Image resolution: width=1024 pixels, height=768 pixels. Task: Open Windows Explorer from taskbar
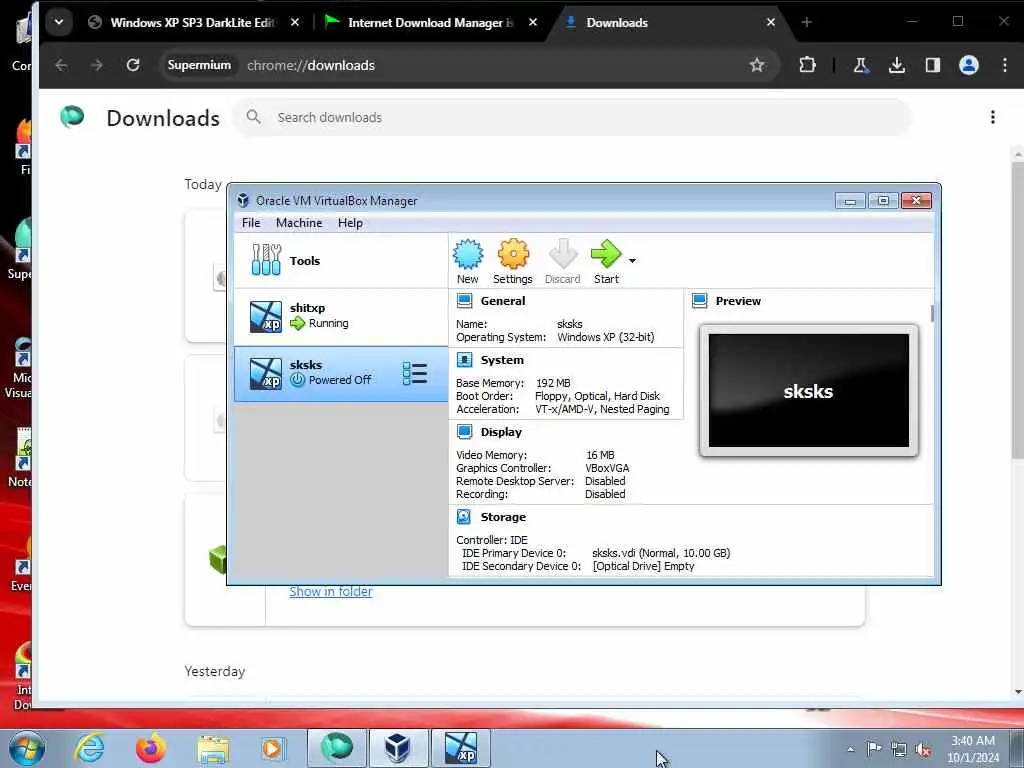coord(213,748)
